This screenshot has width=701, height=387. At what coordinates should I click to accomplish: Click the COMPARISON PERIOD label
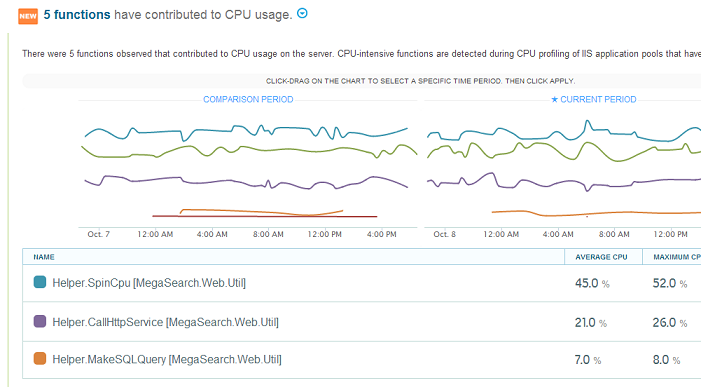248,99
